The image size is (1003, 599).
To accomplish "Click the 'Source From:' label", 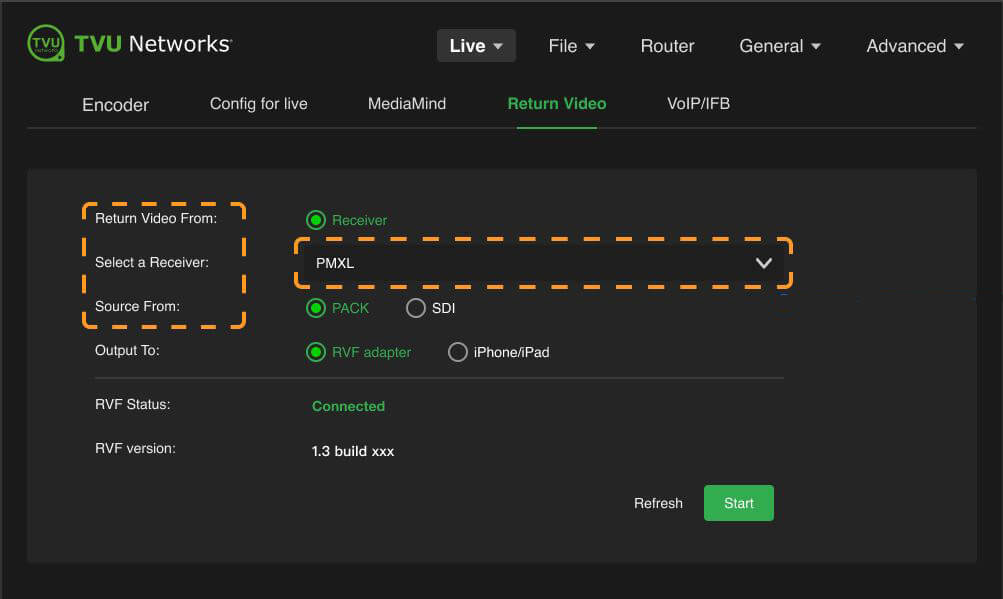I will [138, 307].
